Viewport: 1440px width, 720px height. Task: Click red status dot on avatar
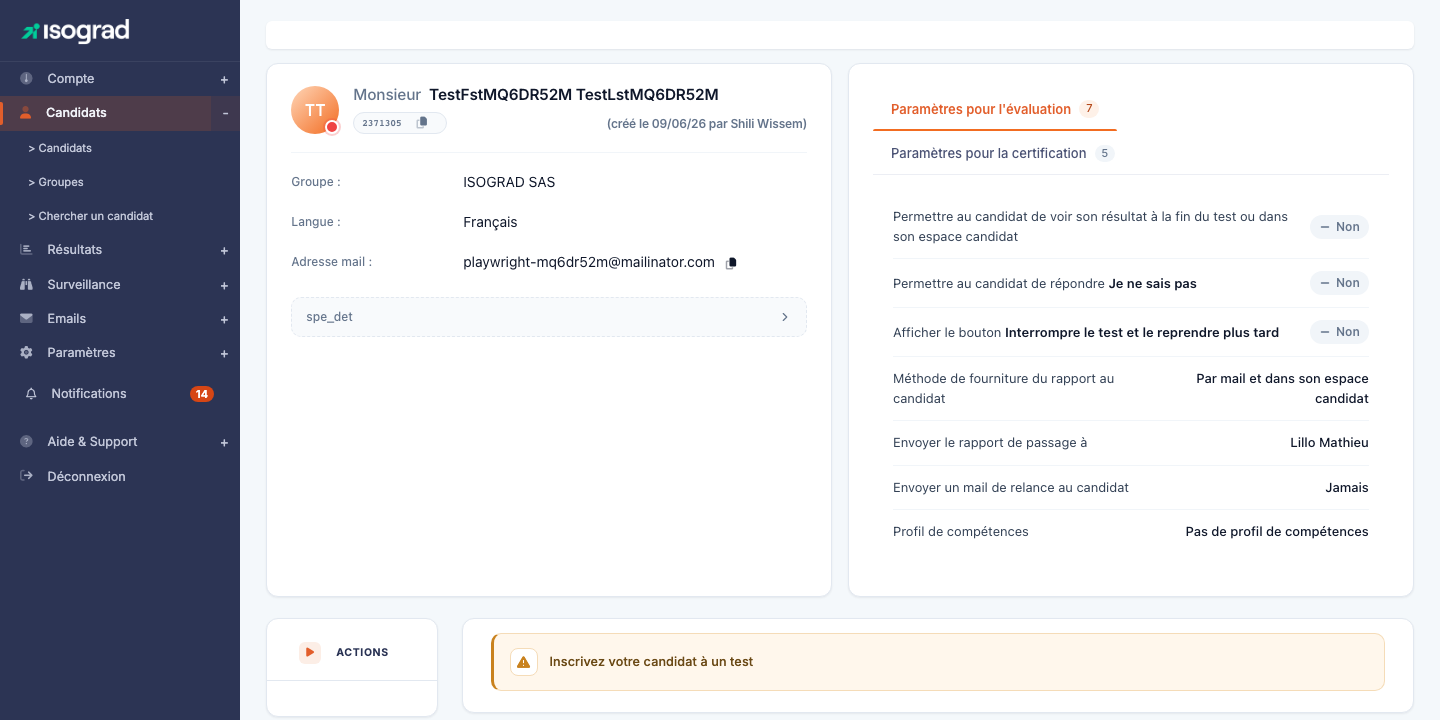click(x=332, y=127)
